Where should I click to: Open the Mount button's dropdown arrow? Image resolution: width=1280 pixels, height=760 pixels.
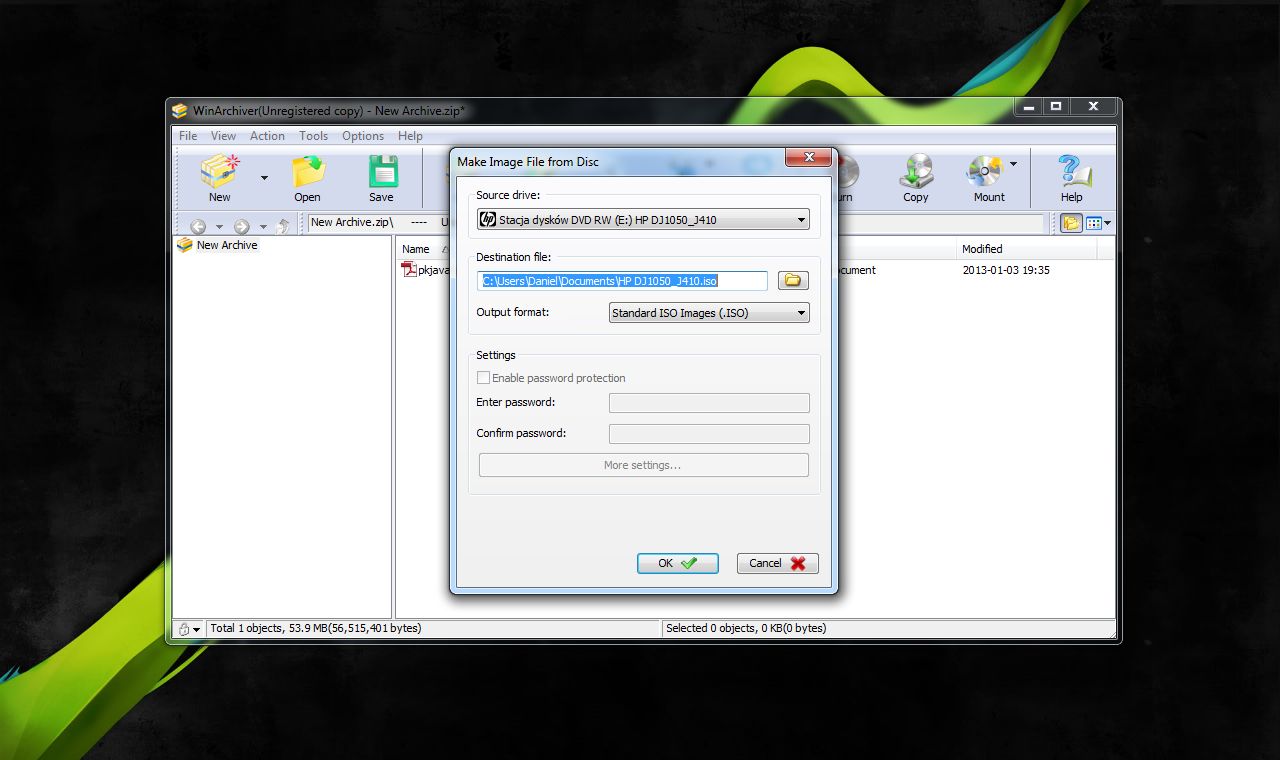tap(1013, 164)
